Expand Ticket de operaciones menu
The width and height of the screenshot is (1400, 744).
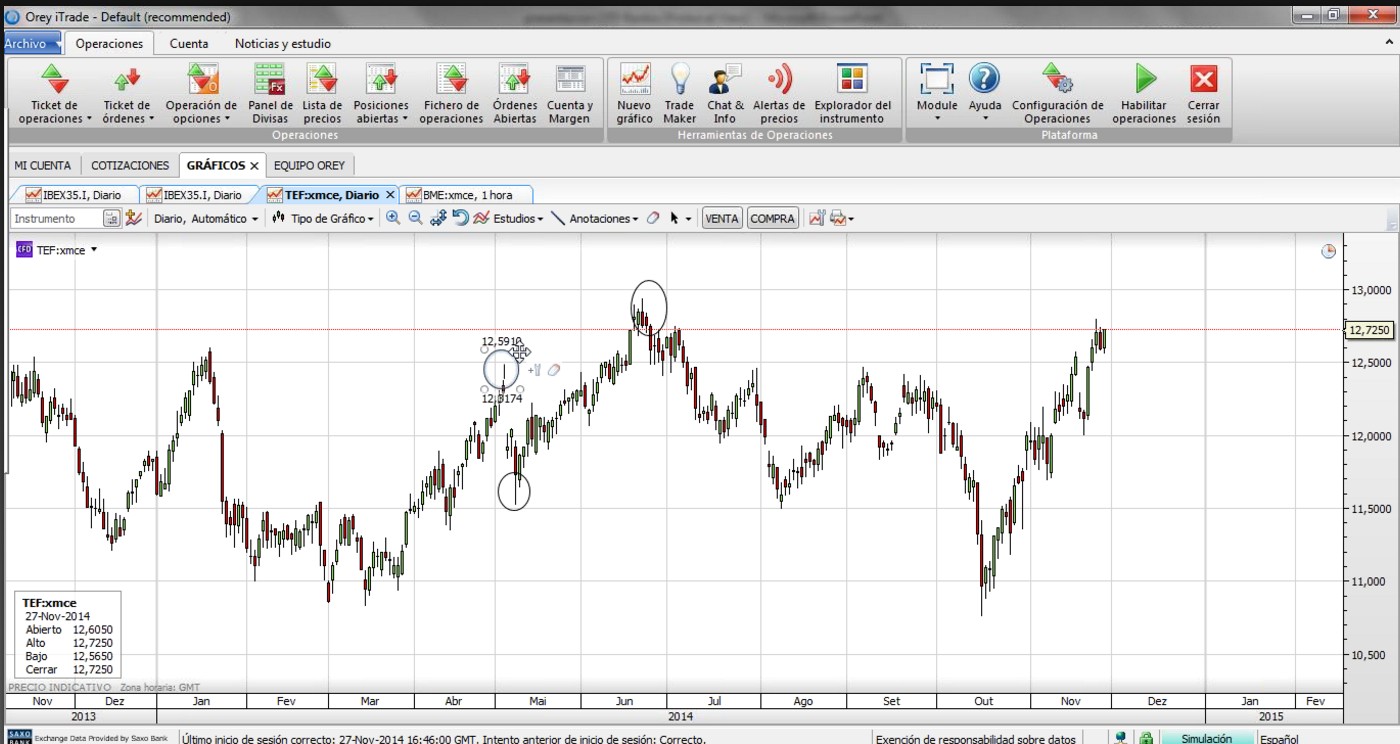point(54,93)
